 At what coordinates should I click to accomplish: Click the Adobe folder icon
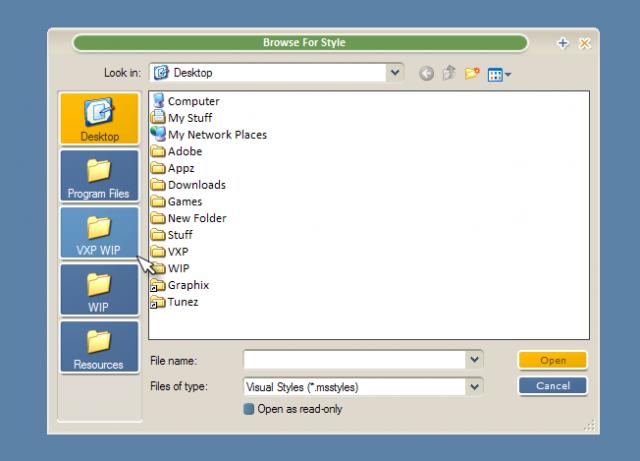158,151
